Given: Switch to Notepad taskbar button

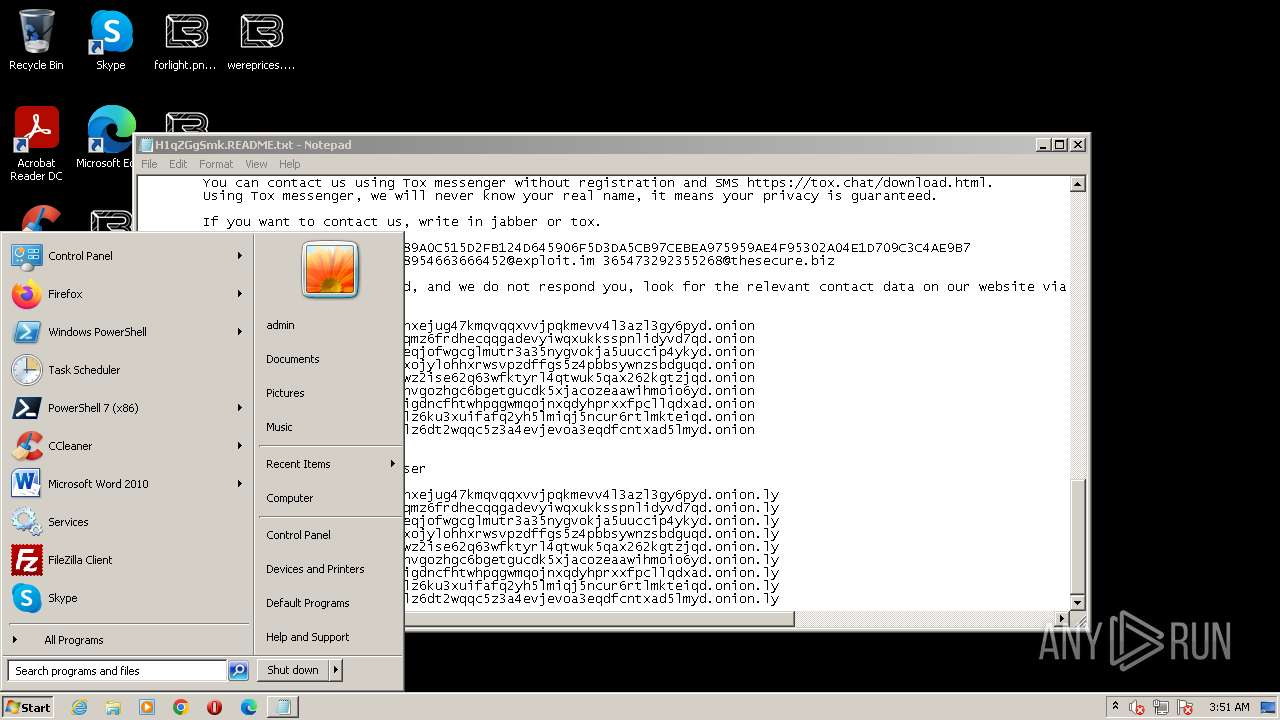Looking at the screenshot, I should [x=283, y=707].
